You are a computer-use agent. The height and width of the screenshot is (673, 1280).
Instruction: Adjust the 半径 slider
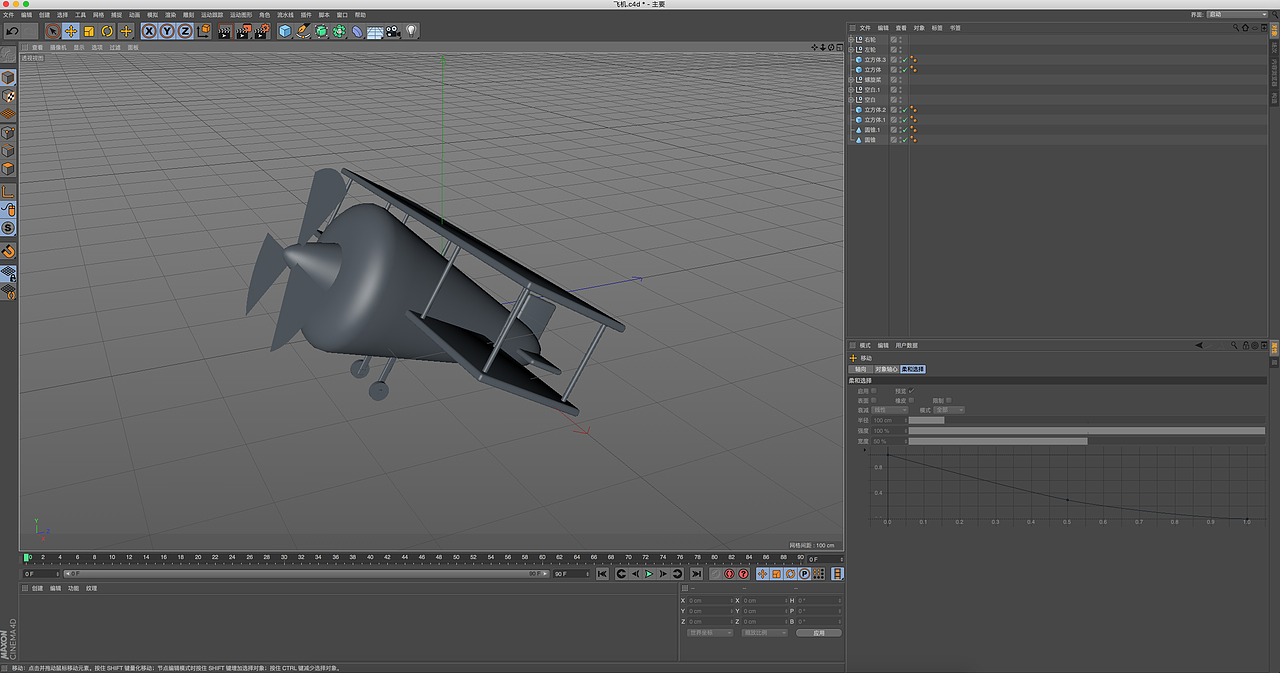pos(1086,420)
